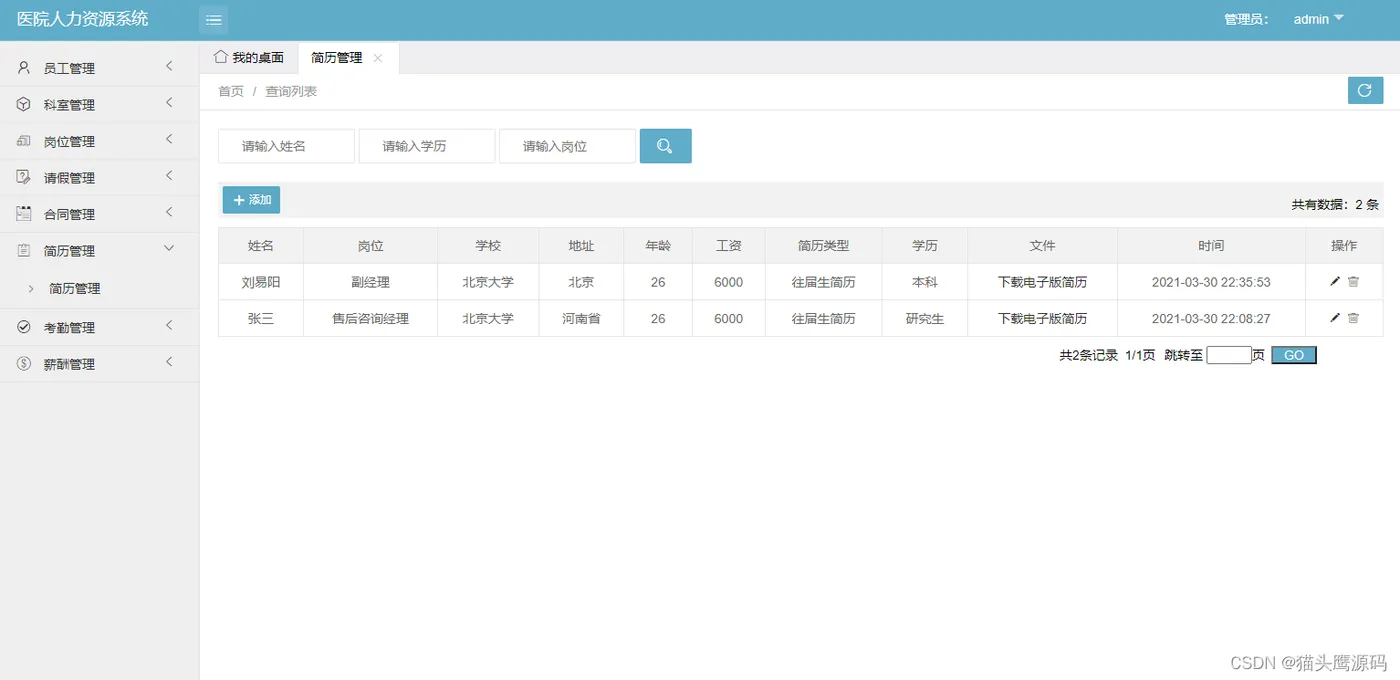Click the refresh icon button
The image size is (1400, 680).
(1365, 91)
